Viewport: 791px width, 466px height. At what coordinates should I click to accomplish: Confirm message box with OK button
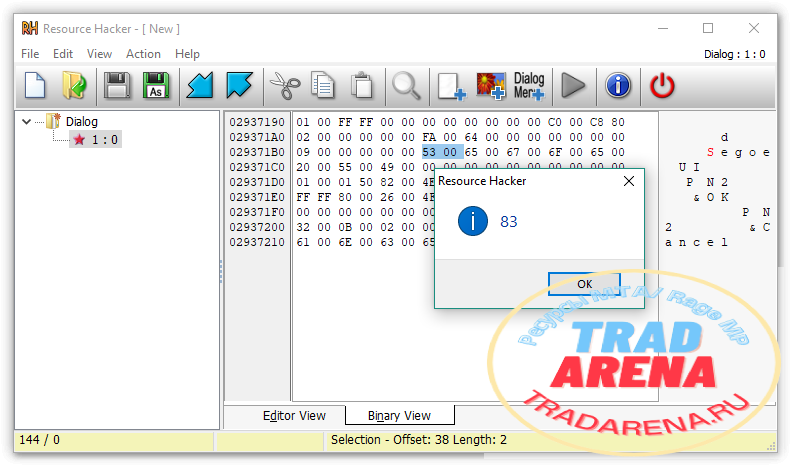point(584,284)
